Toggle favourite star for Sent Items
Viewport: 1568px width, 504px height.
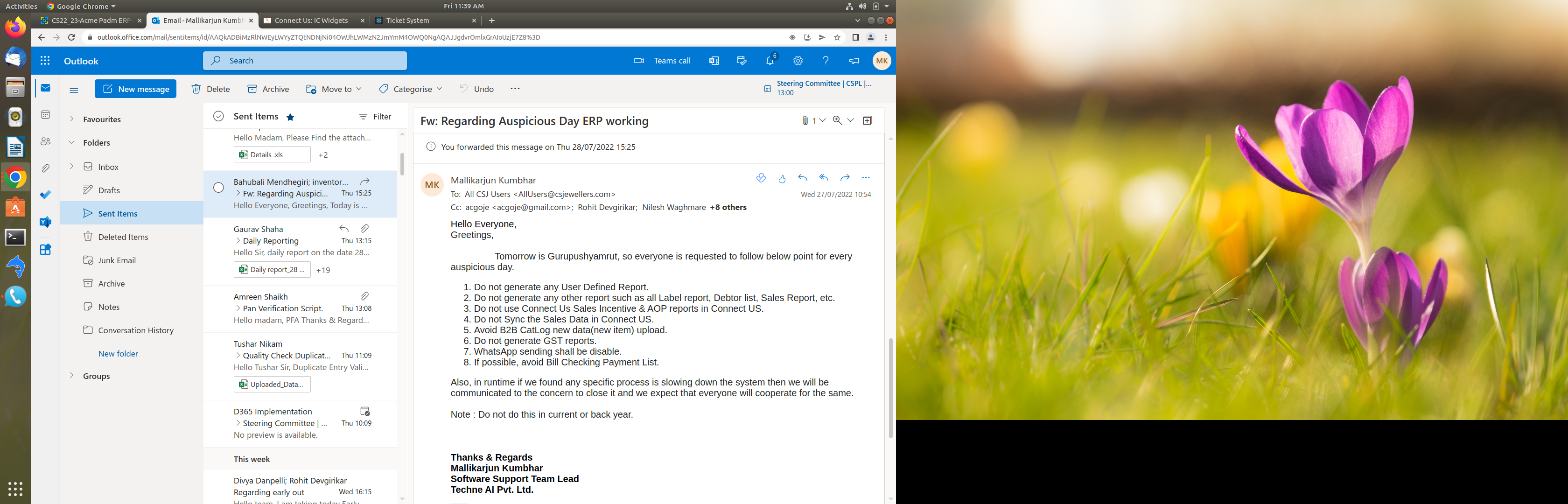(290, 117)
